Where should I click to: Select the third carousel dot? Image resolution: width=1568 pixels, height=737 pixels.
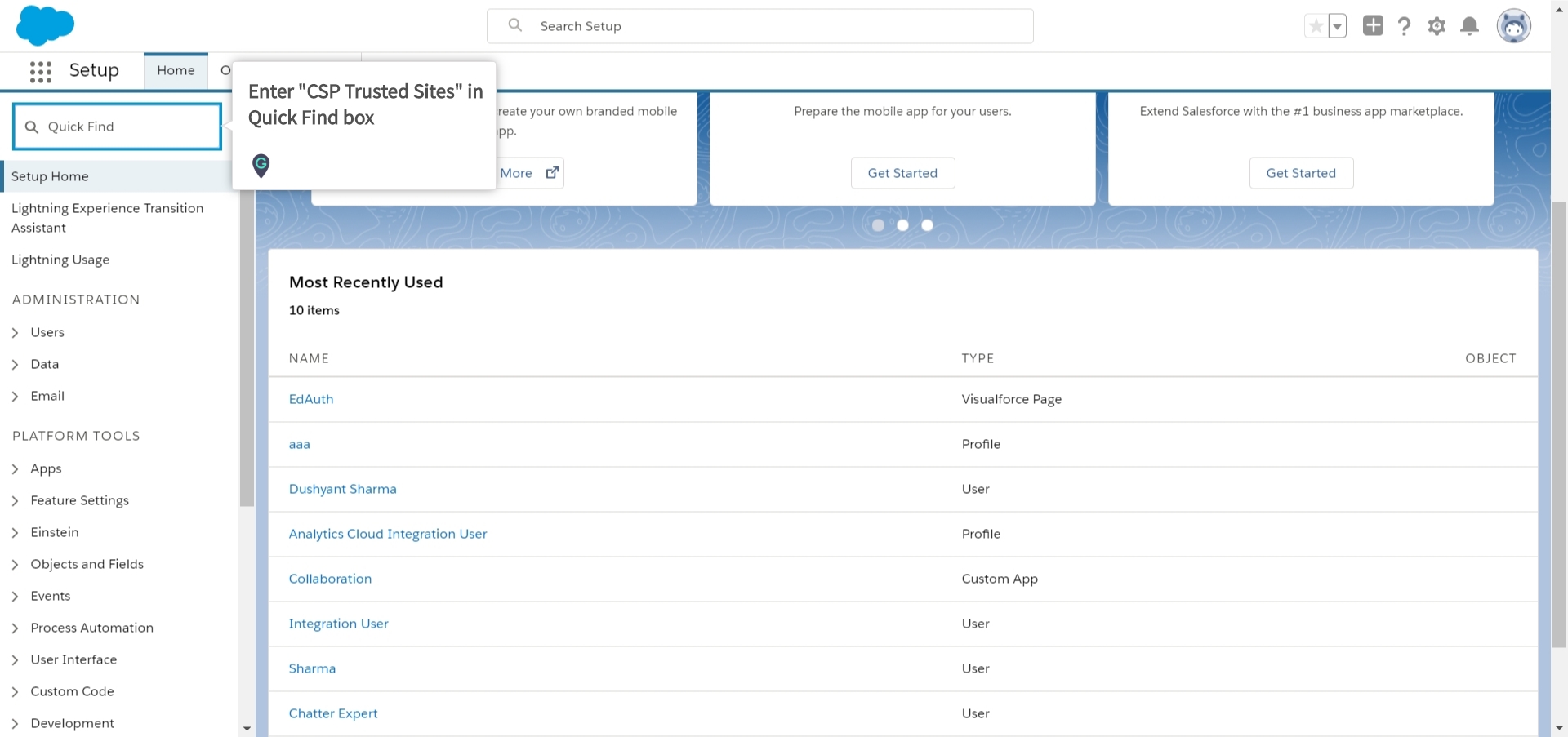click(927, 225)
